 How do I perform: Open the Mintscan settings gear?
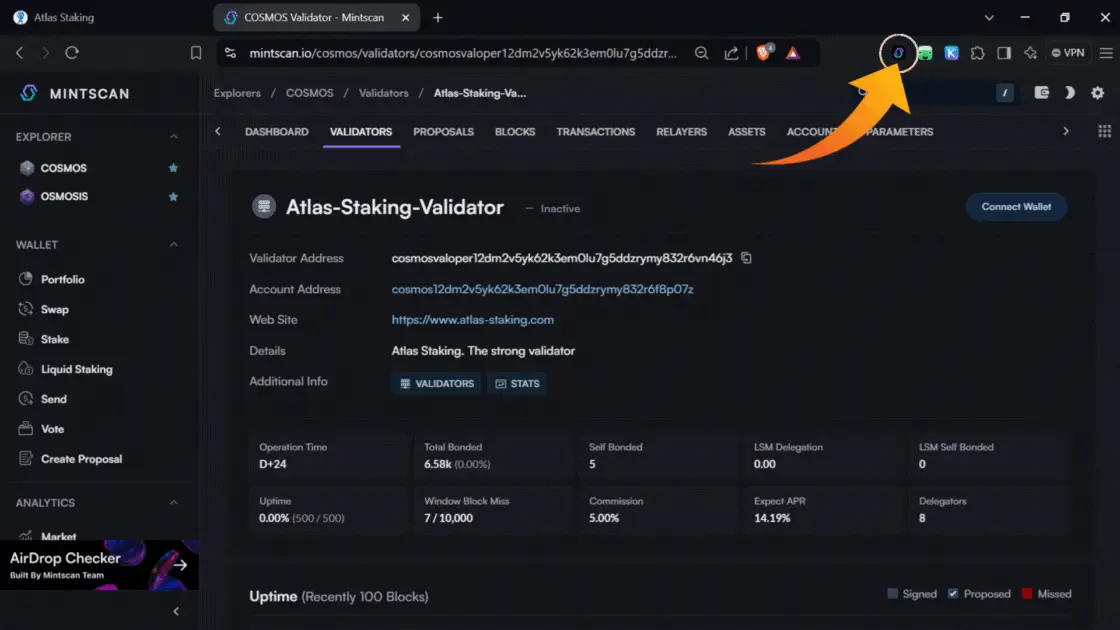tap(1097, 93)
